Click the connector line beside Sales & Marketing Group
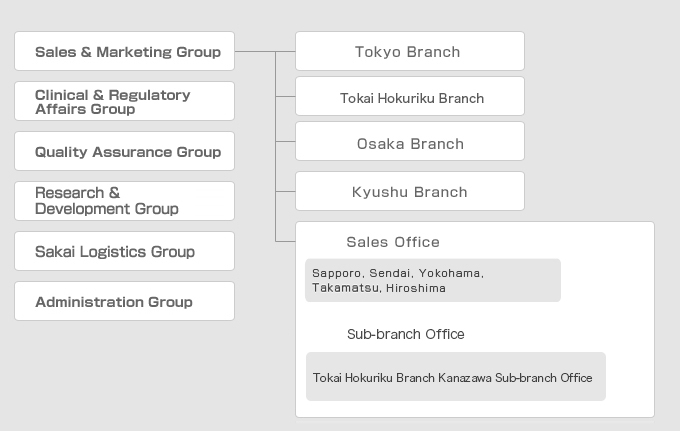This screenshot has width=680, height=431. pyautogui.click(x=255, y=51)
